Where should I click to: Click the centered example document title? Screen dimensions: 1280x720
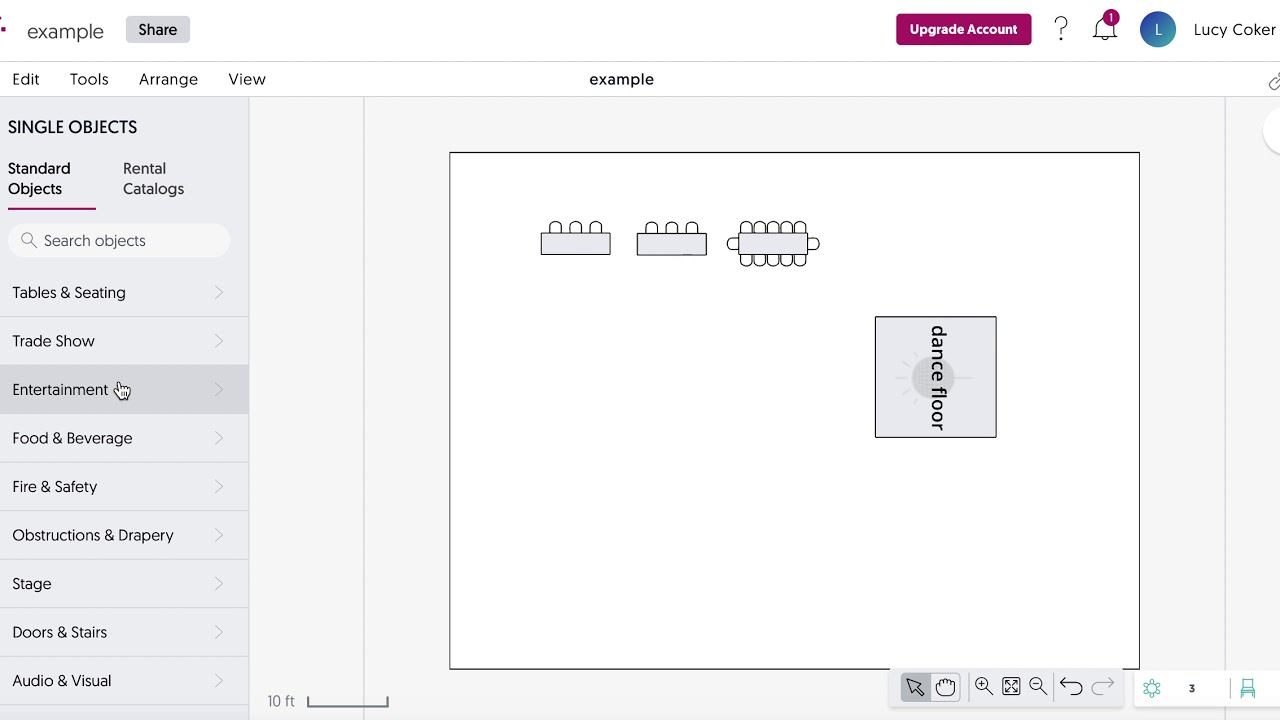click(x=621, y=79)
